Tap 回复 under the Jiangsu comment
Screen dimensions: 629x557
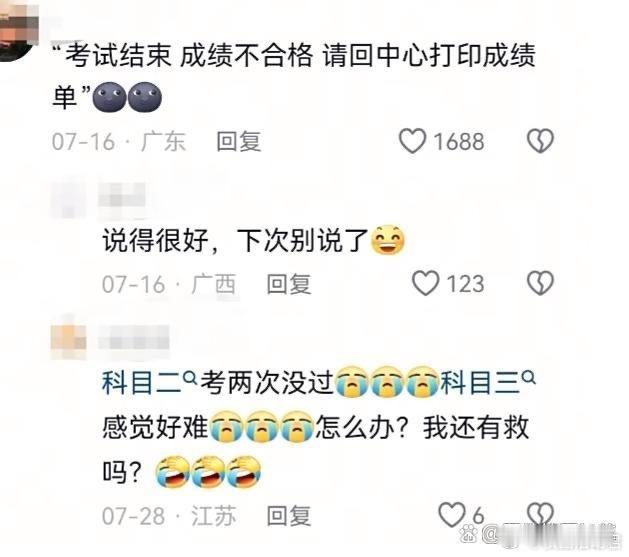(289, 516)
